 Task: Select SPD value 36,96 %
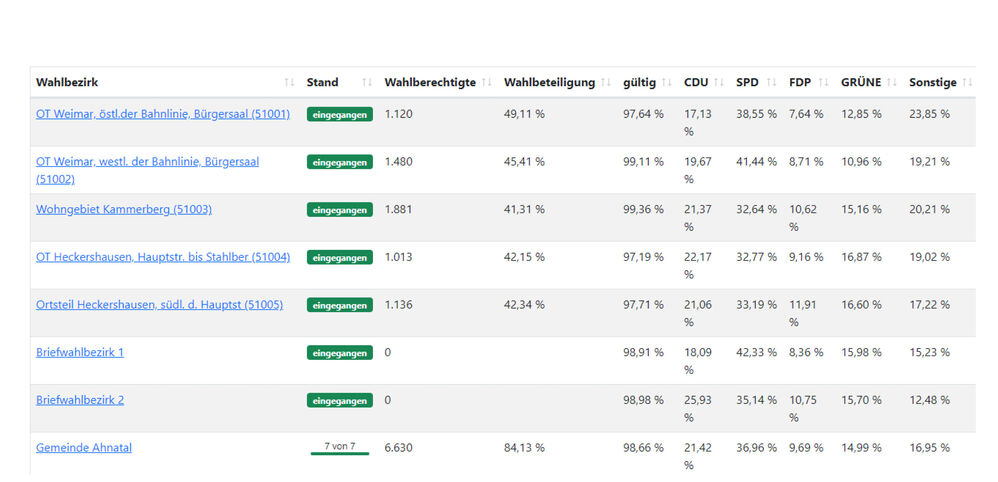point(757,448)
